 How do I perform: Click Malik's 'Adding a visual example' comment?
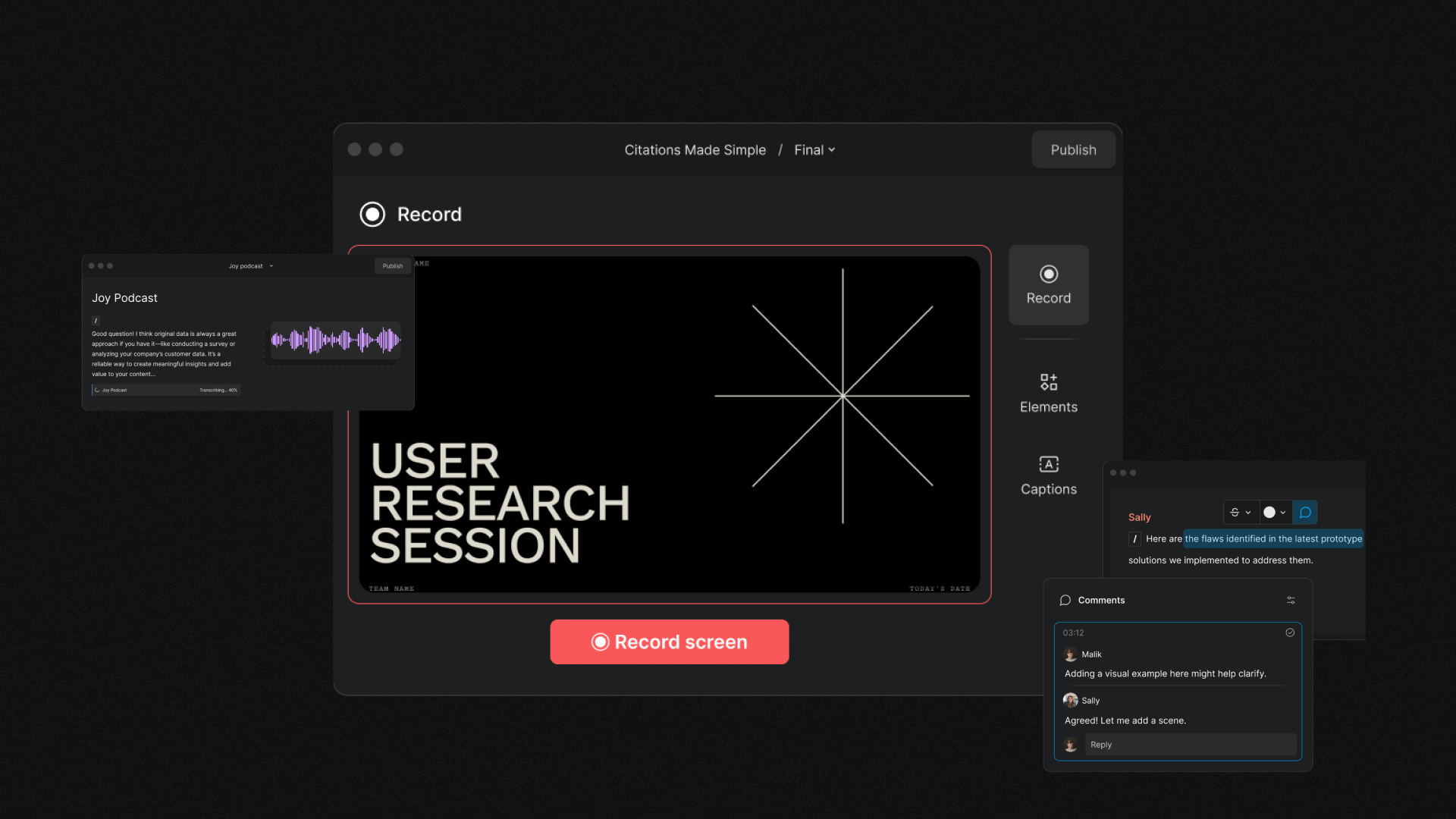[1165, 673]
